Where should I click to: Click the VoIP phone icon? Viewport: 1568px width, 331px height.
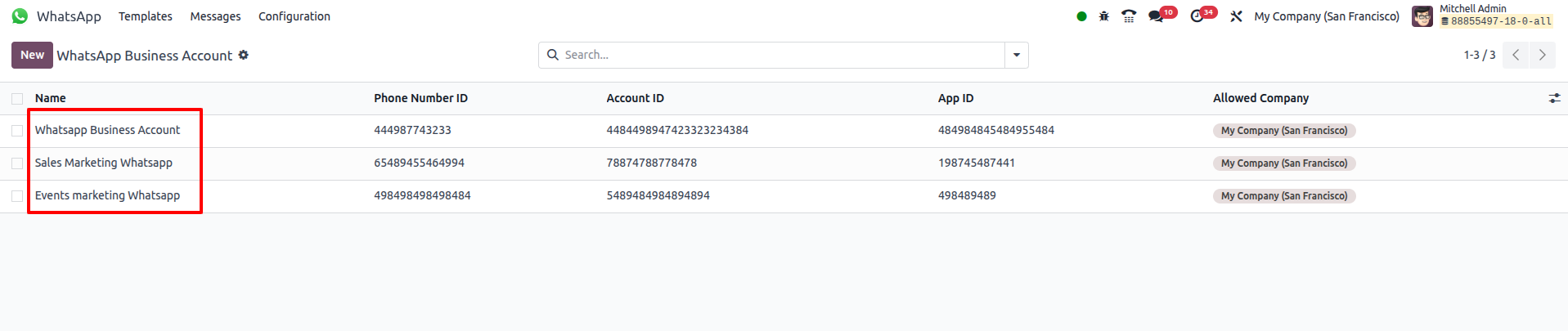[x=1129, y=16]
